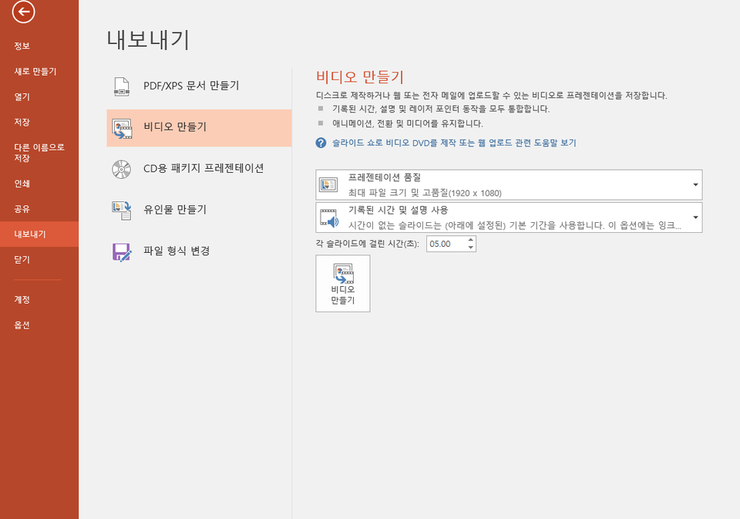The width and height of the screenshot is (740, 519).
Task: Select CD용 패키지 프레젠테이션 label
Action: click(x=203, y=168)
